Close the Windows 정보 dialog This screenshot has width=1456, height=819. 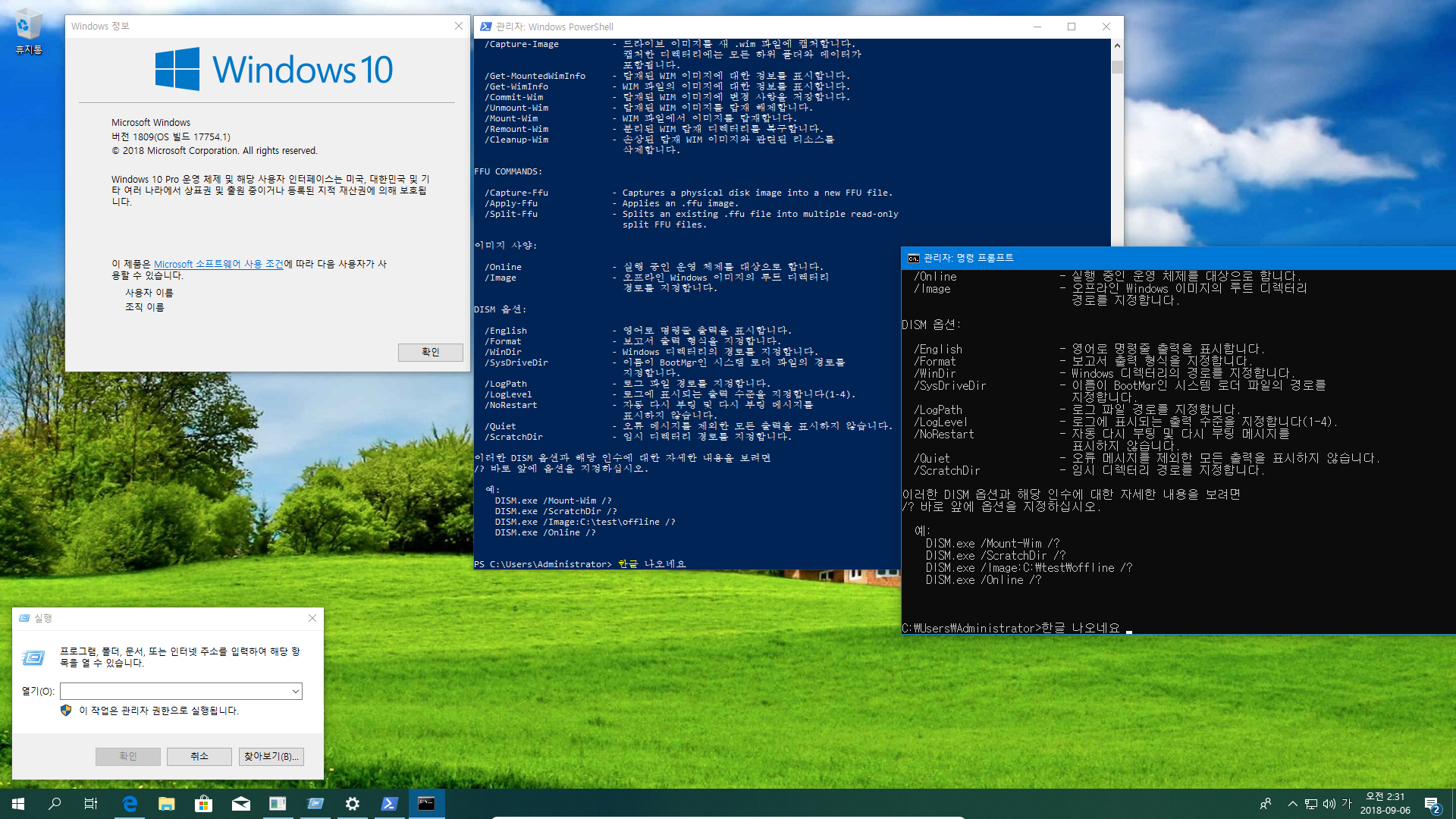tap(458, 26)
